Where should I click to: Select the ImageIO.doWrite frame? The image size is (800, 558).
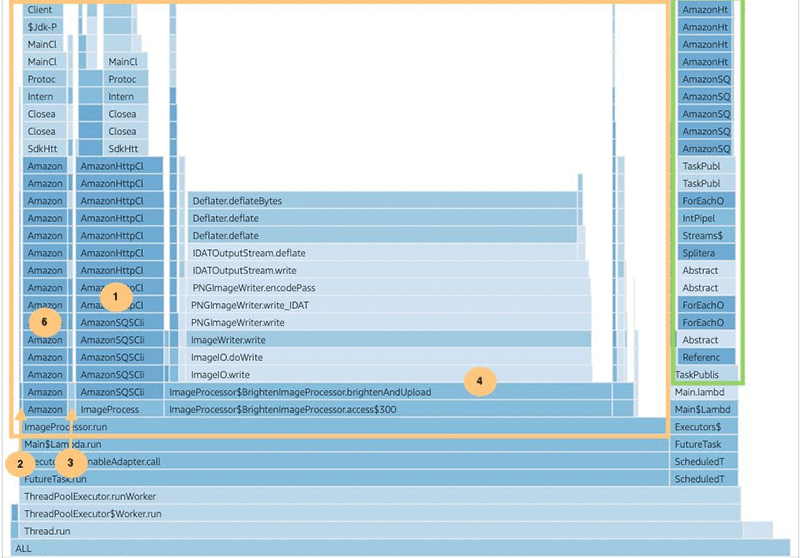(x=389, y=357)
